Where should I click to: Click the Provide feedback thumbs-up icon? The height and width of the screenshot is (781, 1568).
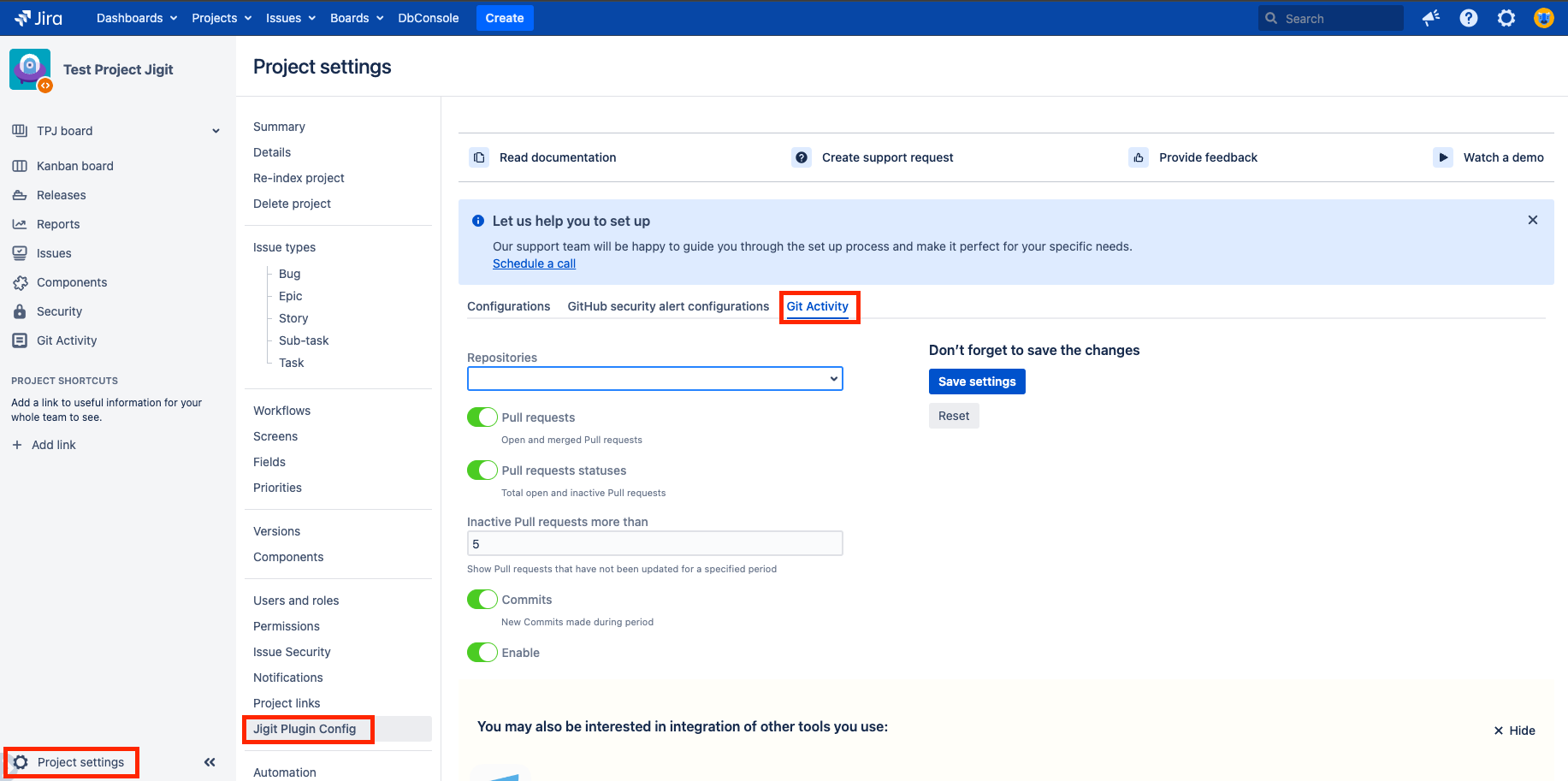coord(1139,157)
